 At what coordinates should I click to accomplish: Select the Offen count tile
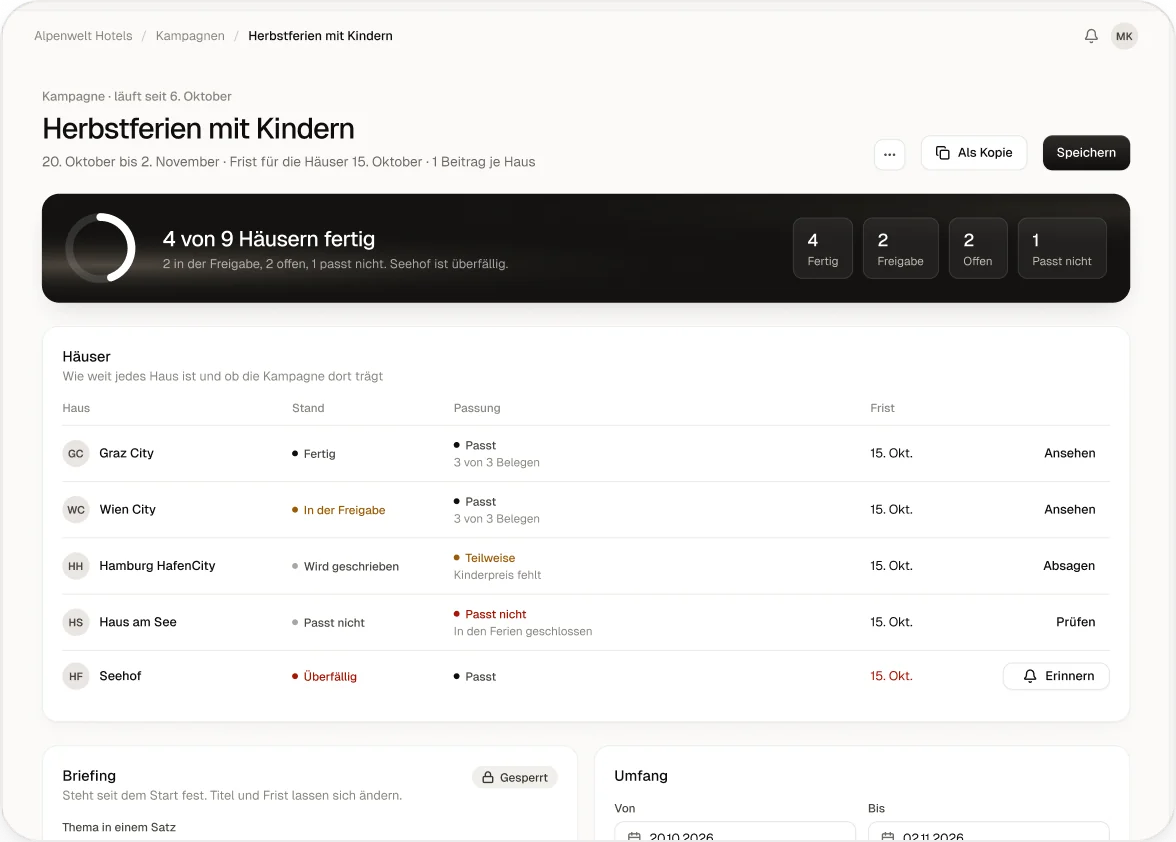pos(978,248)
